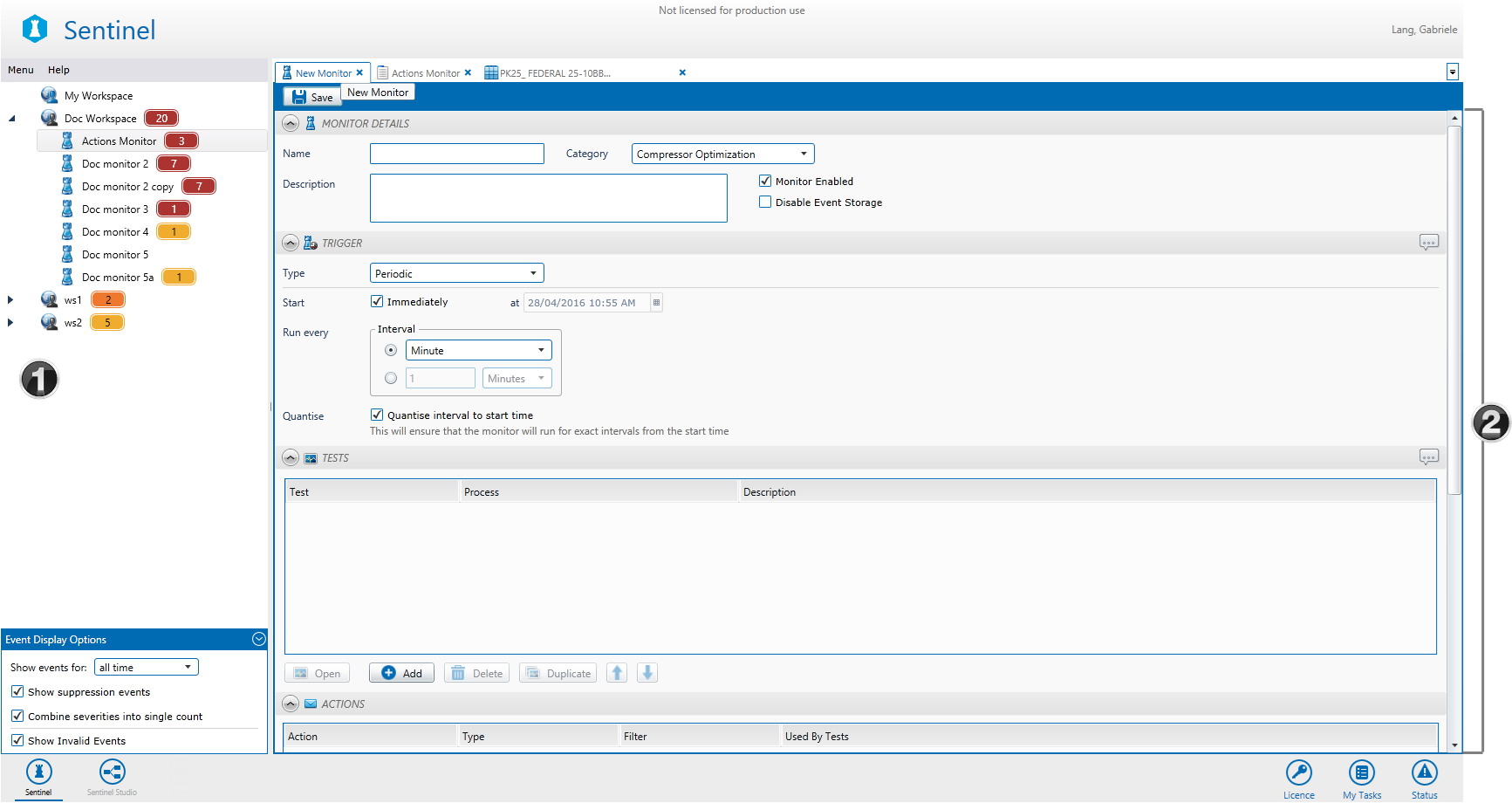
Task: Click the monitor Name input field
Action: [x=456, y=154]
